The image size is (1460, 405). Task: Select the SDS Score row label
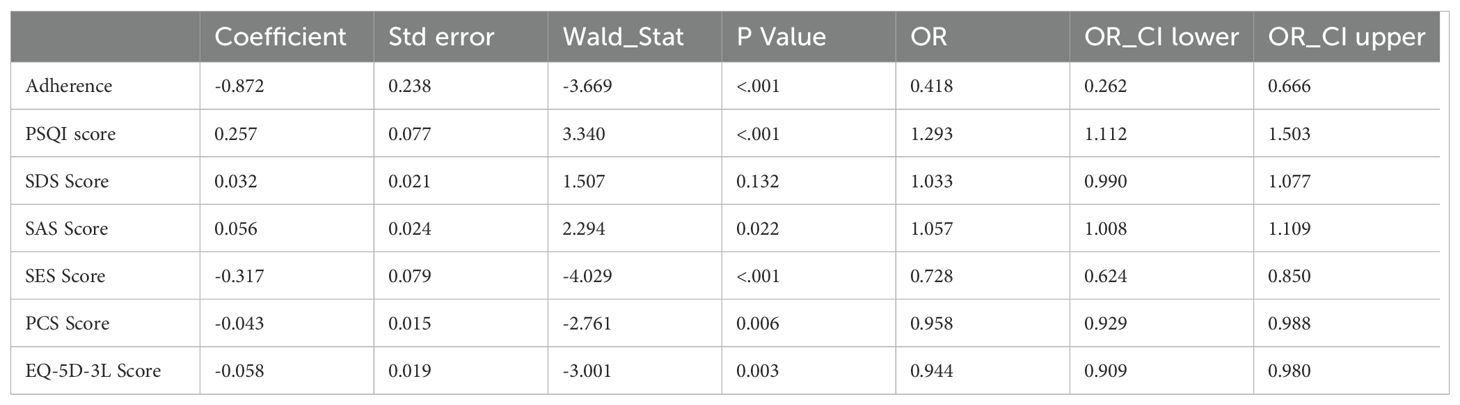[68, 181]
